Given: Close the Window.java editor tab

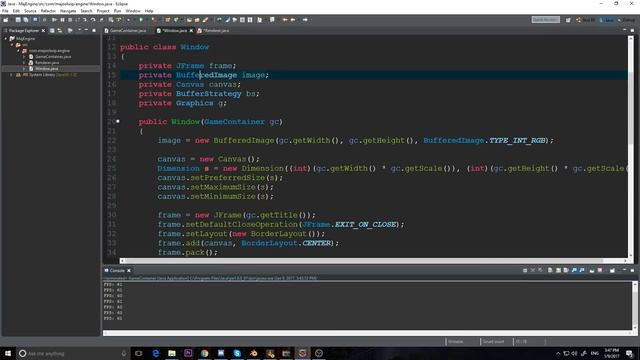Looking at the screenshot, I should [x=191, y=31].
